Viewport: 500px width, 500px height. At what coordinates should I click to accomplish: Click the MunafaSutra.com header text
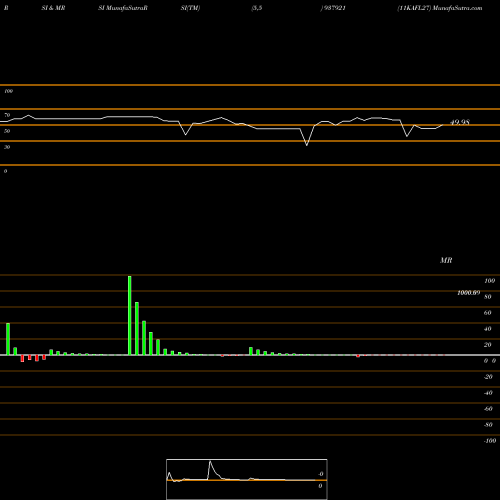[457, 8]
